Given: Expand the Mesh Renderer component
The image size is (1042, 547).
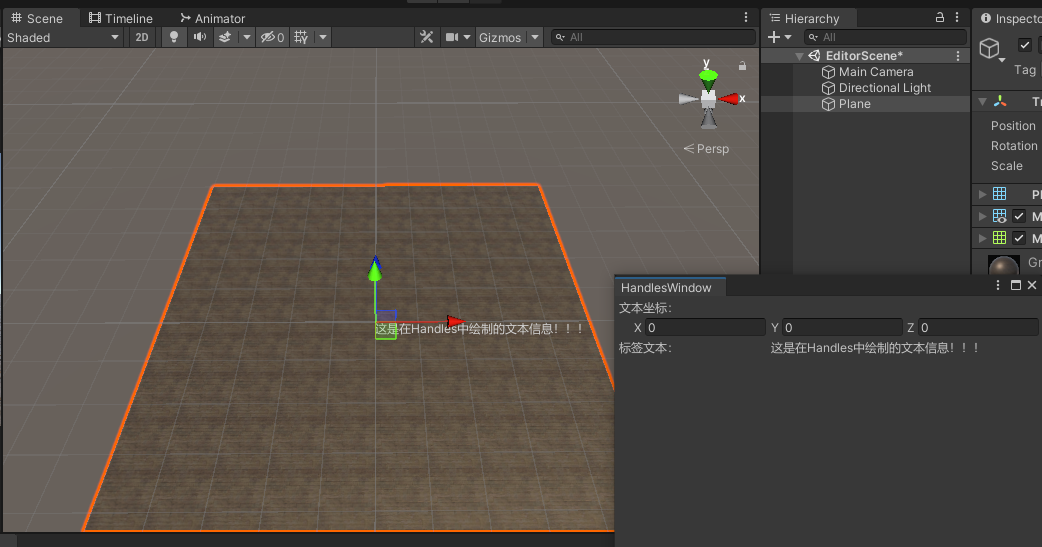Looking at the screenshot, I should tap(982, 216).
